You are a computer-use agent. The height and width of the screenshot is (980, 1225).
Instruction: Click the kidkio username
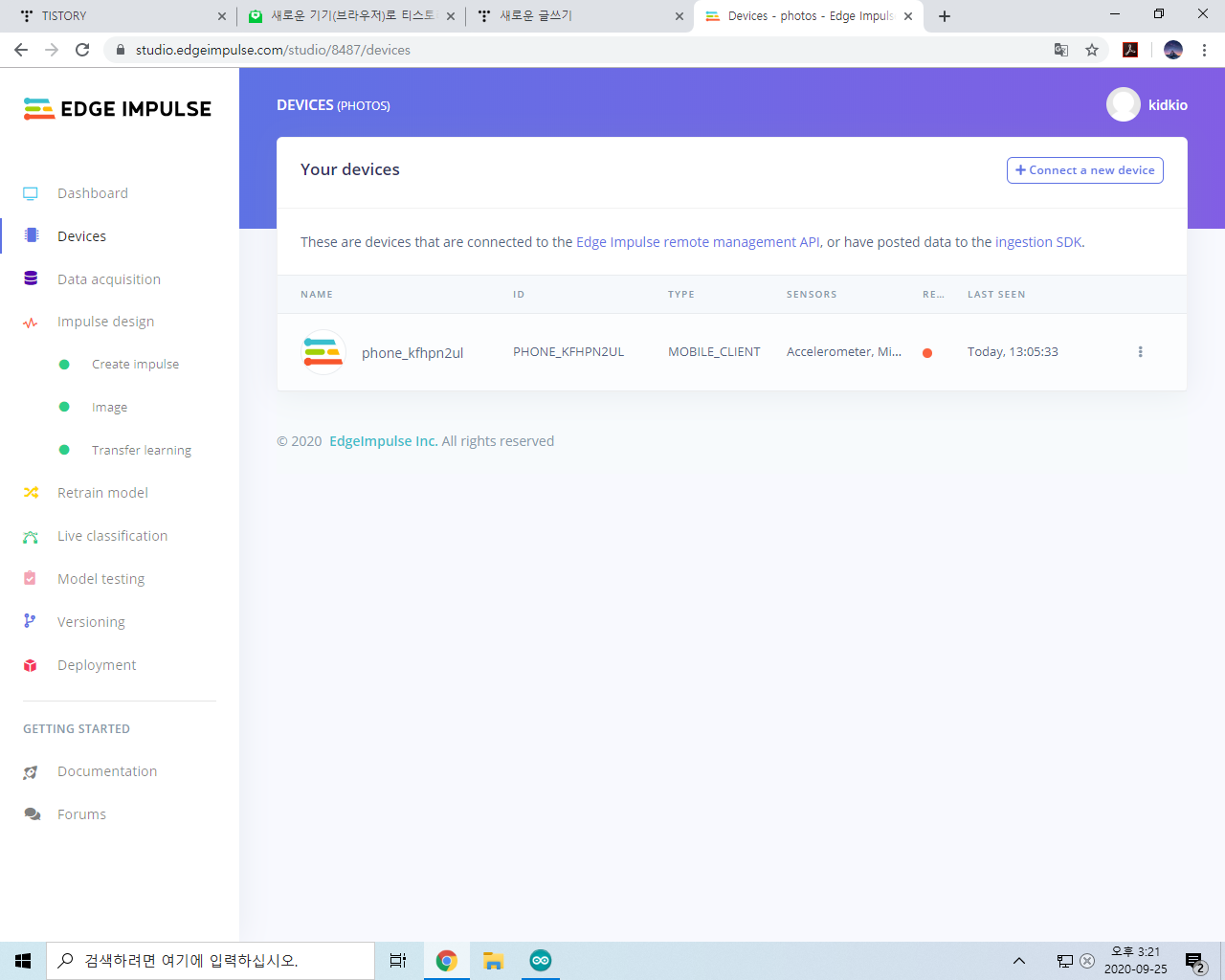(1168, 105)
